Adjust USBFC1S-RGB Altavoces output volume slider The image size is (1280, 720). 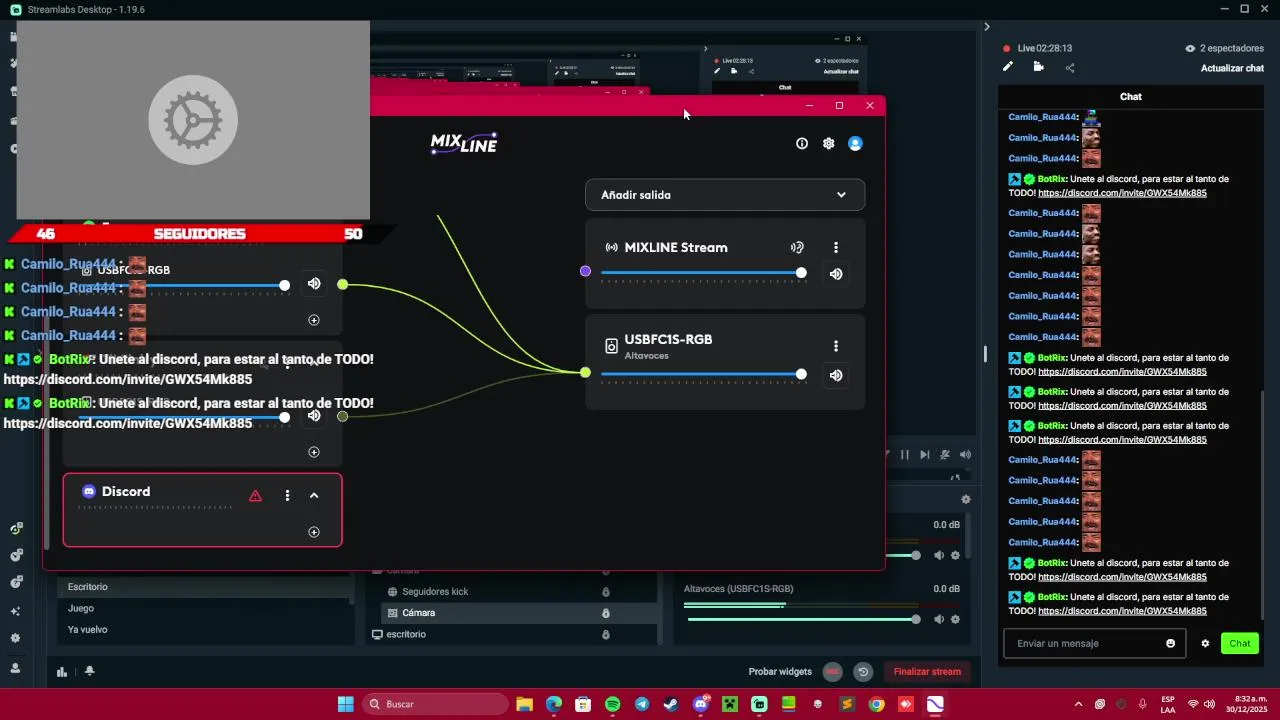click(x=701, y=374)
